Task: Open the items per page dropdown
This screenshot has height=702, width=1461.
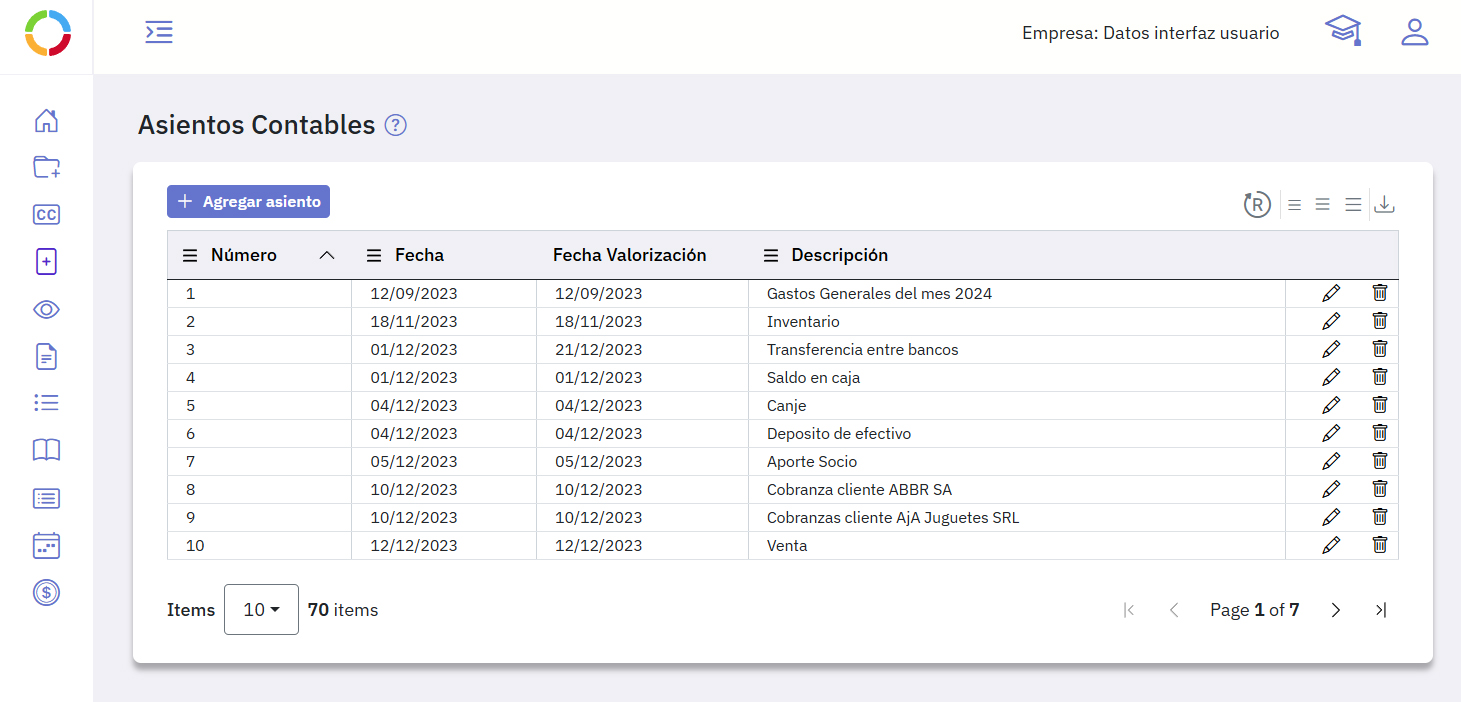Action: tap(261, 610)
